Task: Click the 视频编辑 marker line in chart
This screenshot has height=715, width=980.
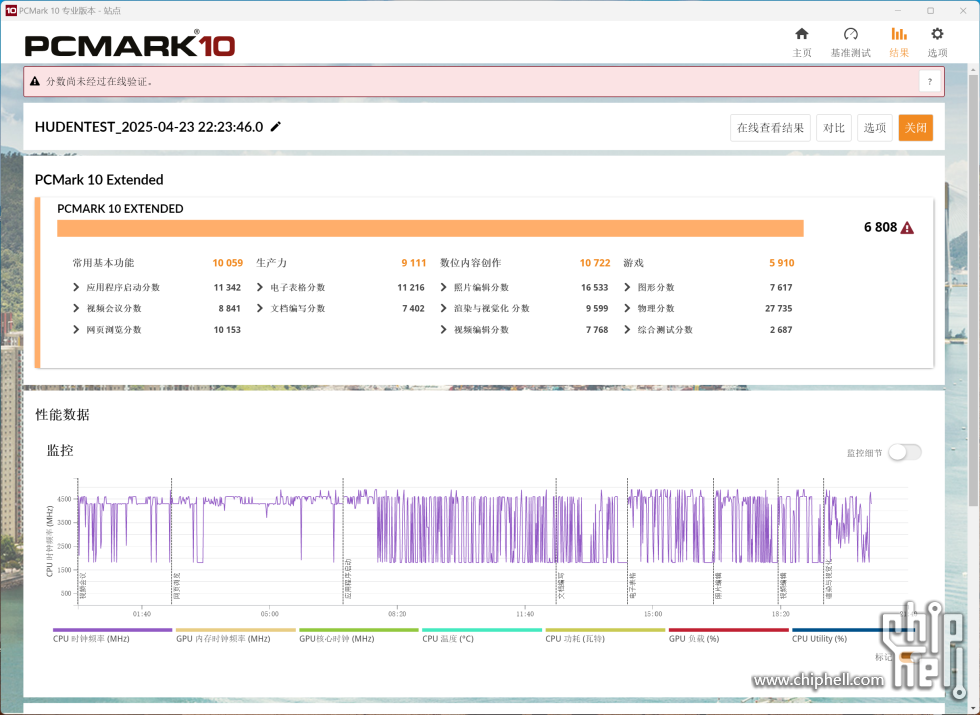Action: (x=778, y=541)
